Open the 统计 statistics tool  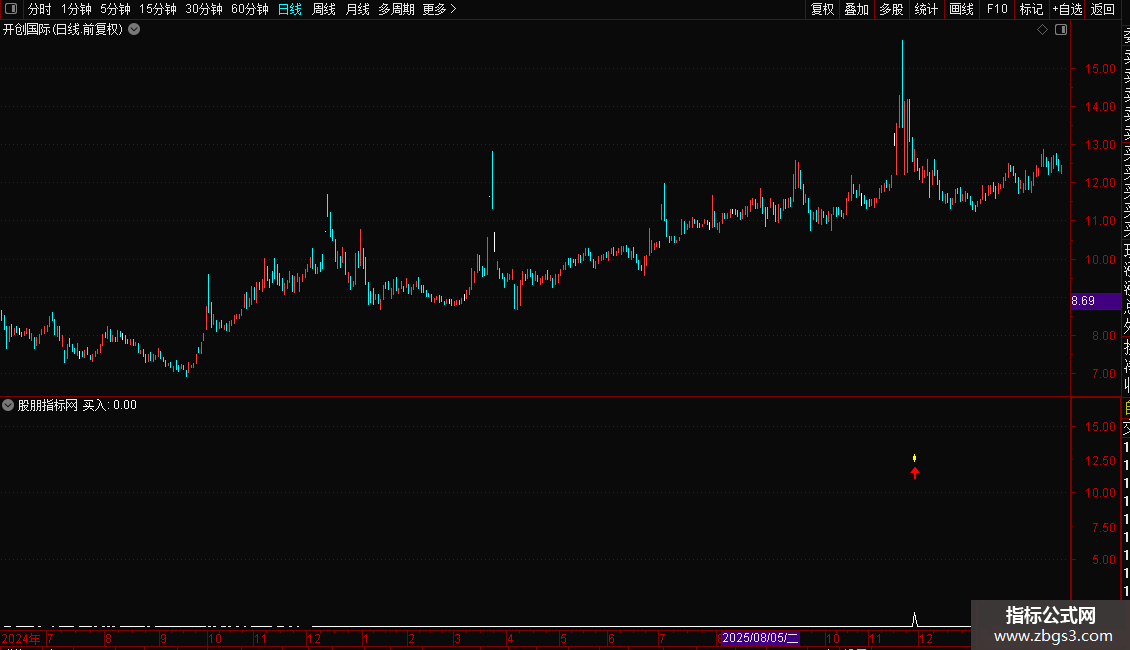tap(926, 9)
